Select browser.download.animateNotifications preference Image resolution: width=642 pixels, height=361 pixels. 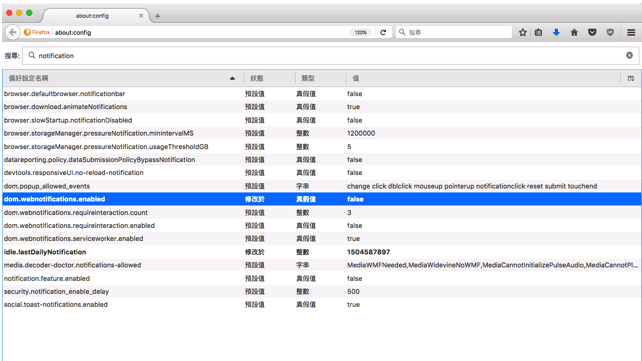coord(321,107)
